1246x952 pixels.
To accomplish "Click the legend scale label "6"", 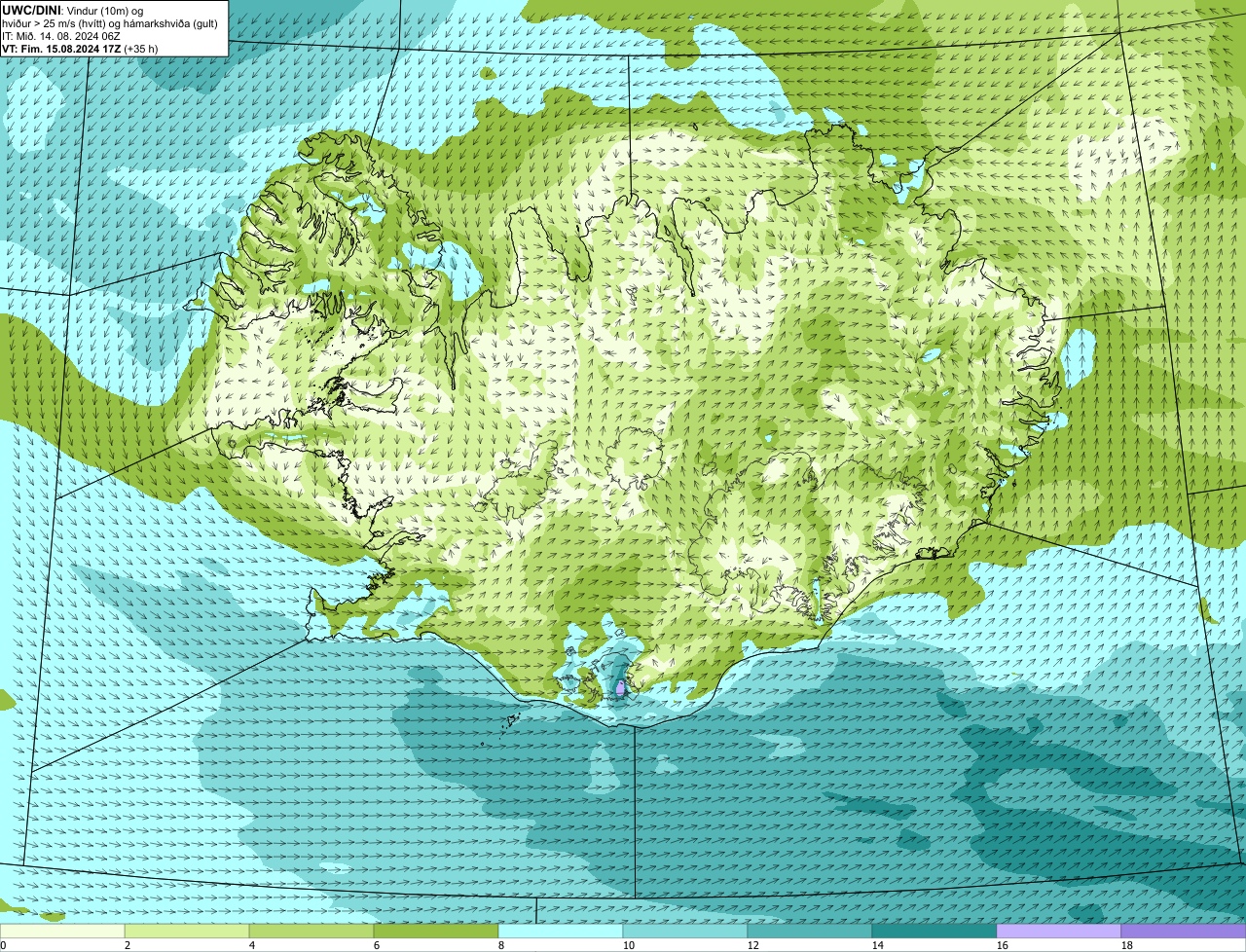I will click(377, 945).
